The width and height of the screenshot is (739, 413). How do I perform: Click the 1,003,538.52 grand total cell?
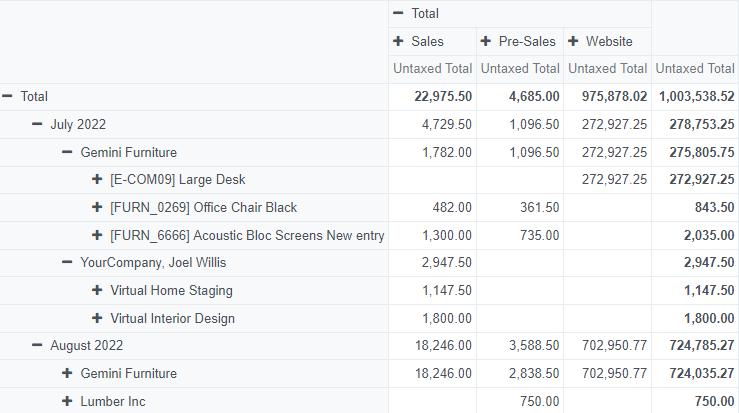[696, 97]
